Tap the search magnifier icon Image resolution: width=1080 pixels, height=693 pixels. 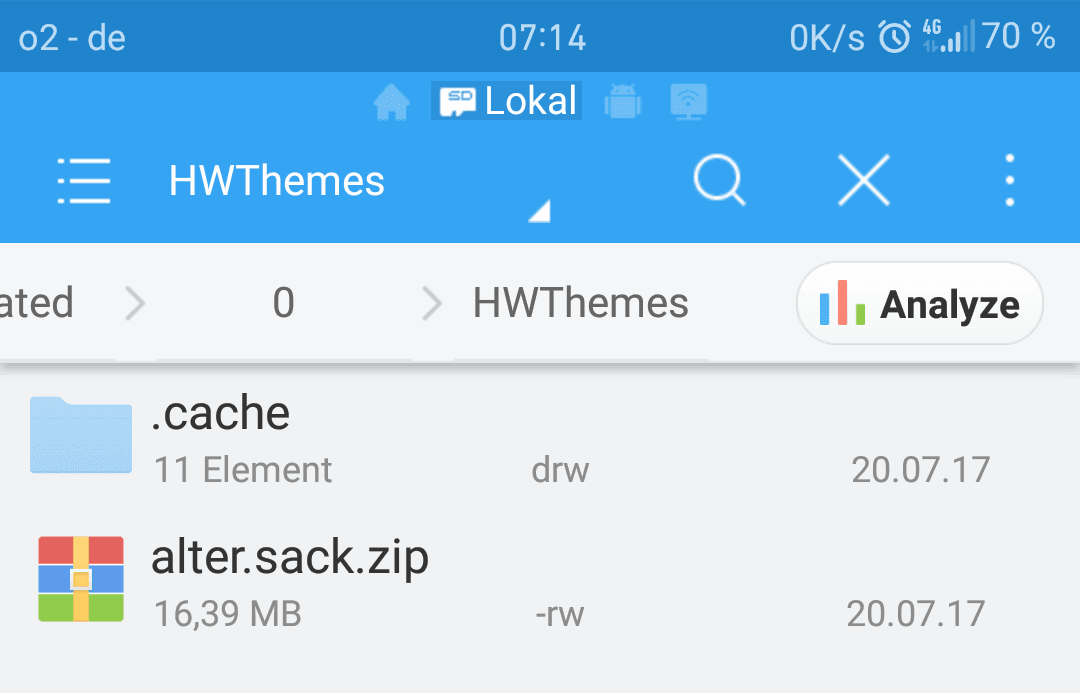pyautogui.click(x=720, y=180)
